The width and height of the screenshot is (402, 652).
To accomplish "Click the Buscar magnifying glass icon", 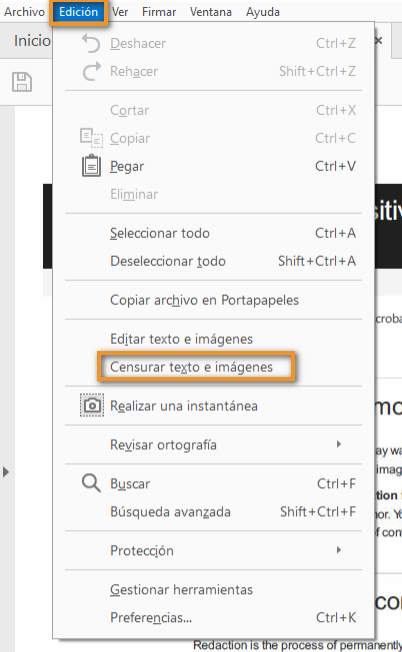I will point(91,483).
